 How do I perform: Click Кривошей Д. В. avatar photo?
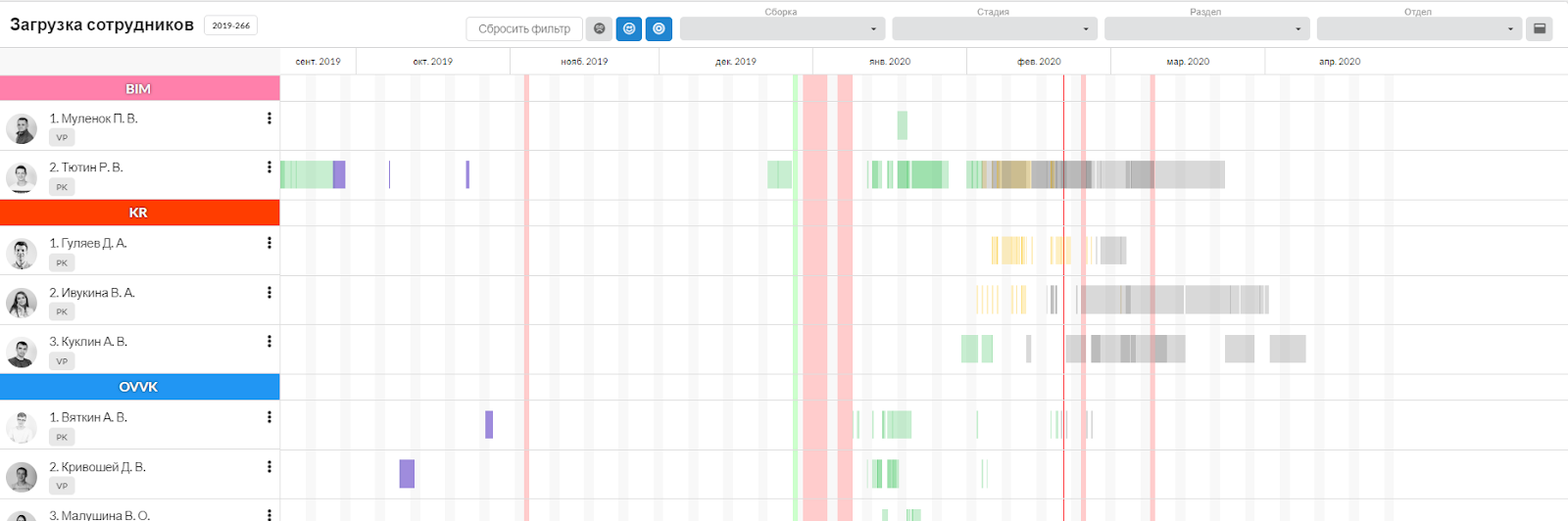click(22, 477)
